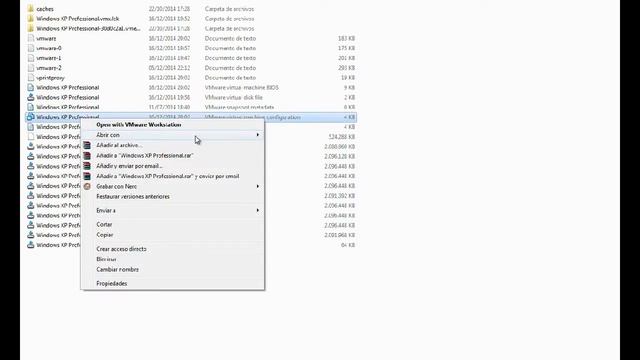Click the vmware text document icon
Viewport: 640px width, 360px height.
coord(31,38)
